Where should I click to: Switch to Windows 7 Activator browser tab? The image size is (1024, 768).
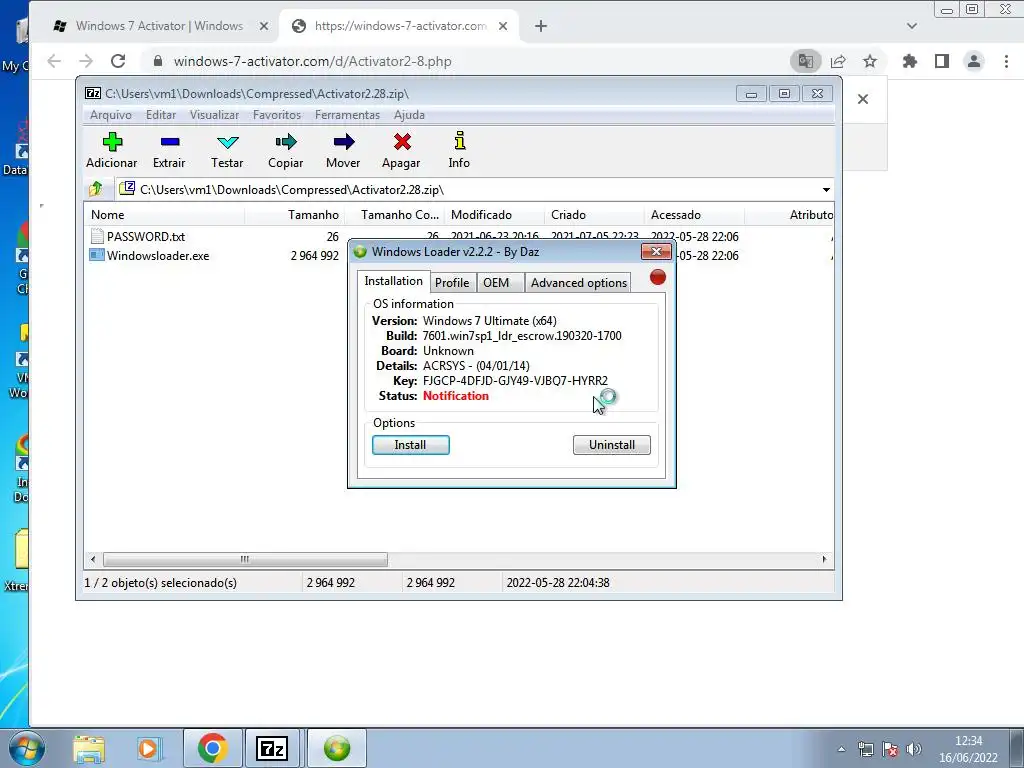click(x=159, y=26)
